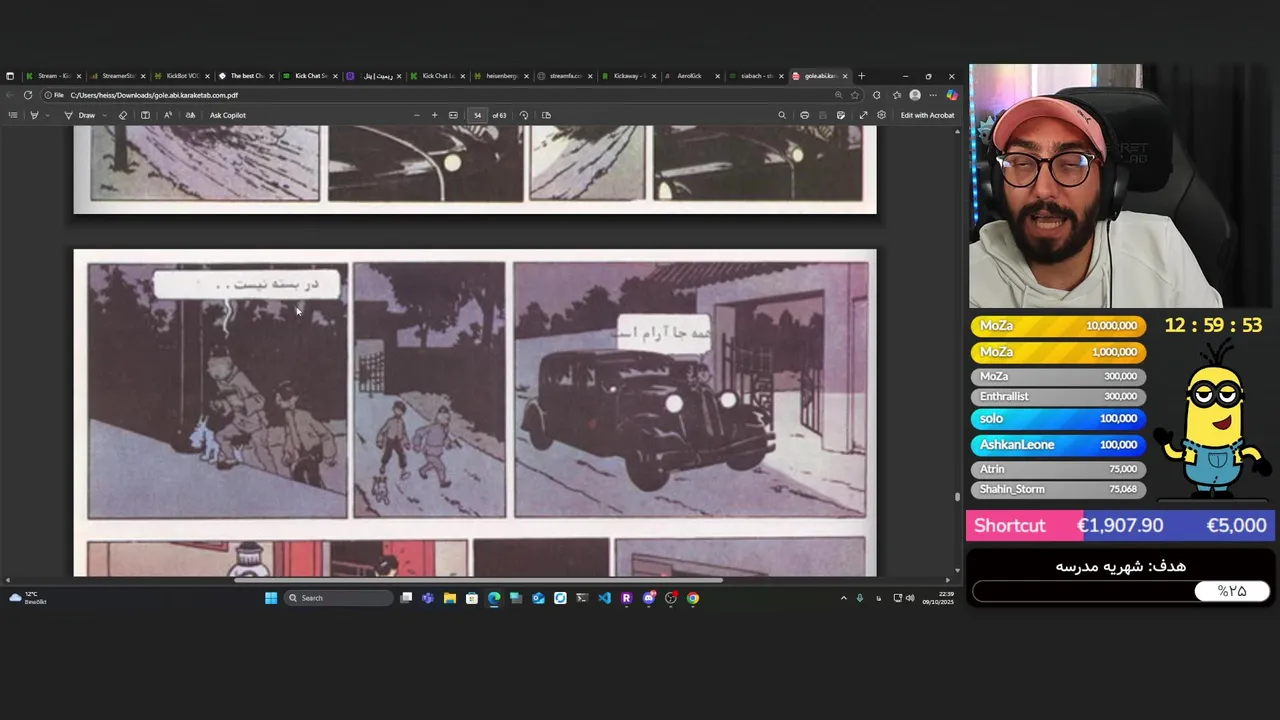
Task: Switch to The best Ch... tab
Action: click(x=245, y=76)
